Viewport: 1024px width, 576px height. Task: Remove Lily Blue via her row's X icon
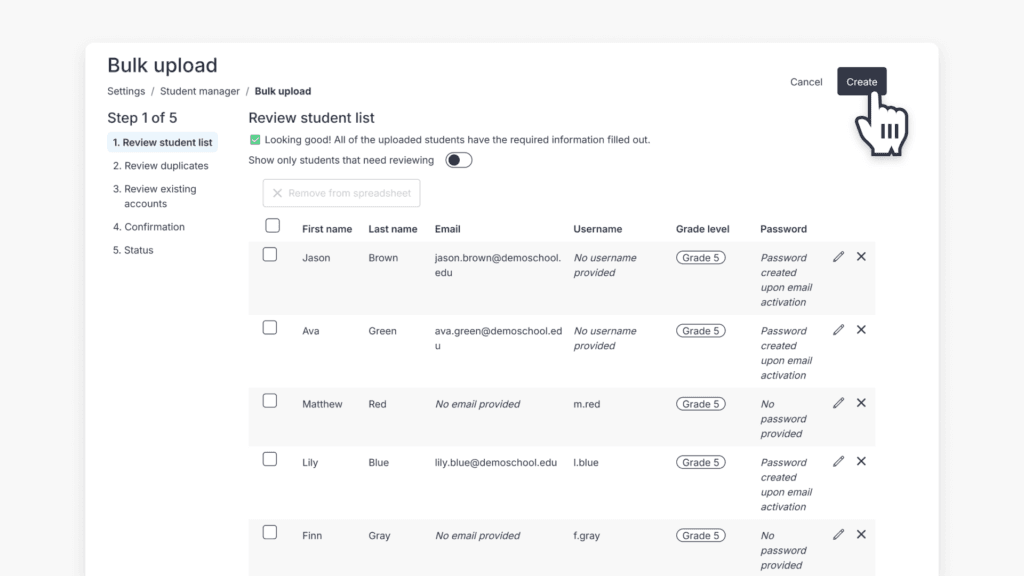[861, 461]
